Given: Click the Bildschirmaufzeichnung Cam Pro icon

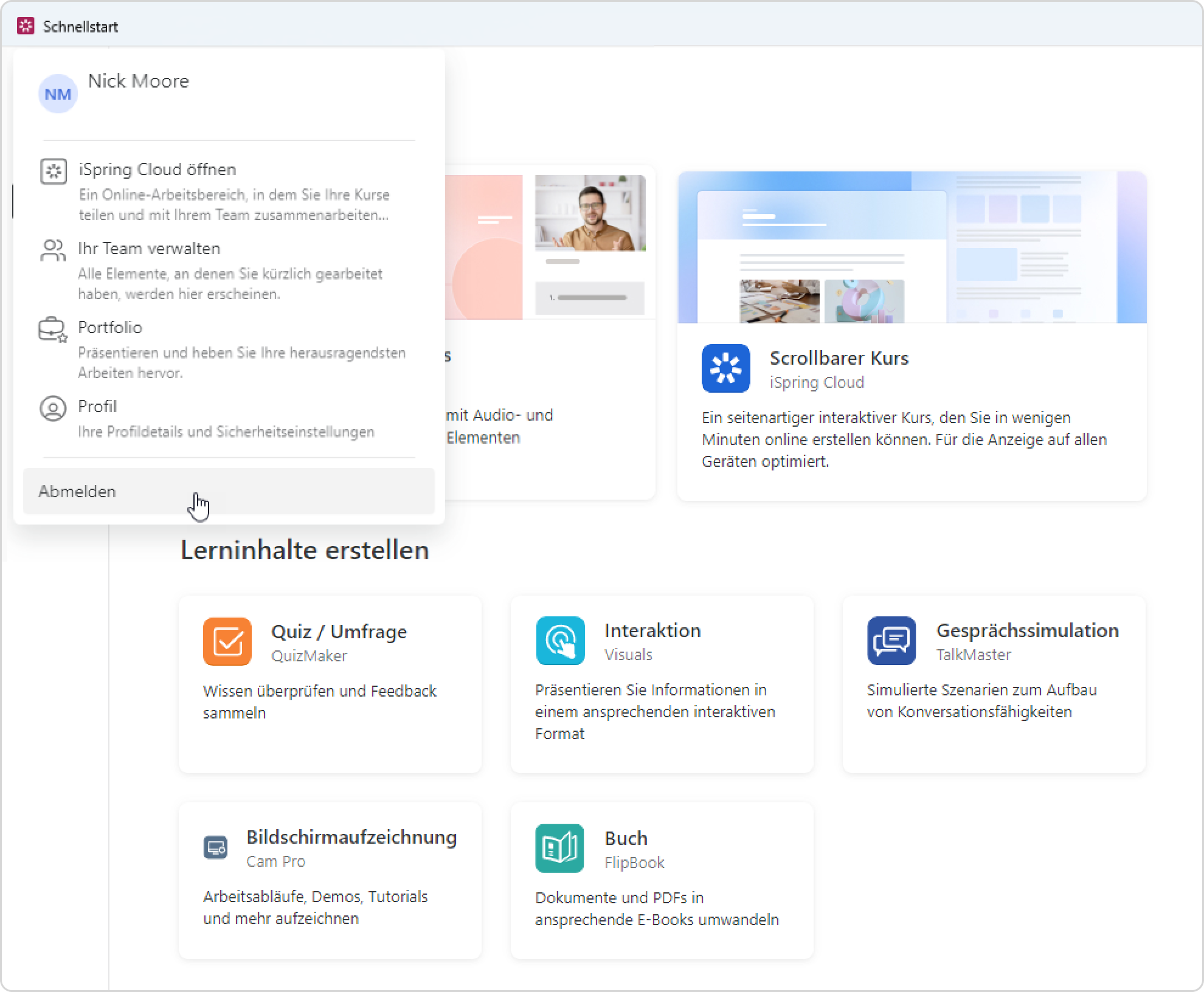Looking at the screenshot, I should pos(215,847).
